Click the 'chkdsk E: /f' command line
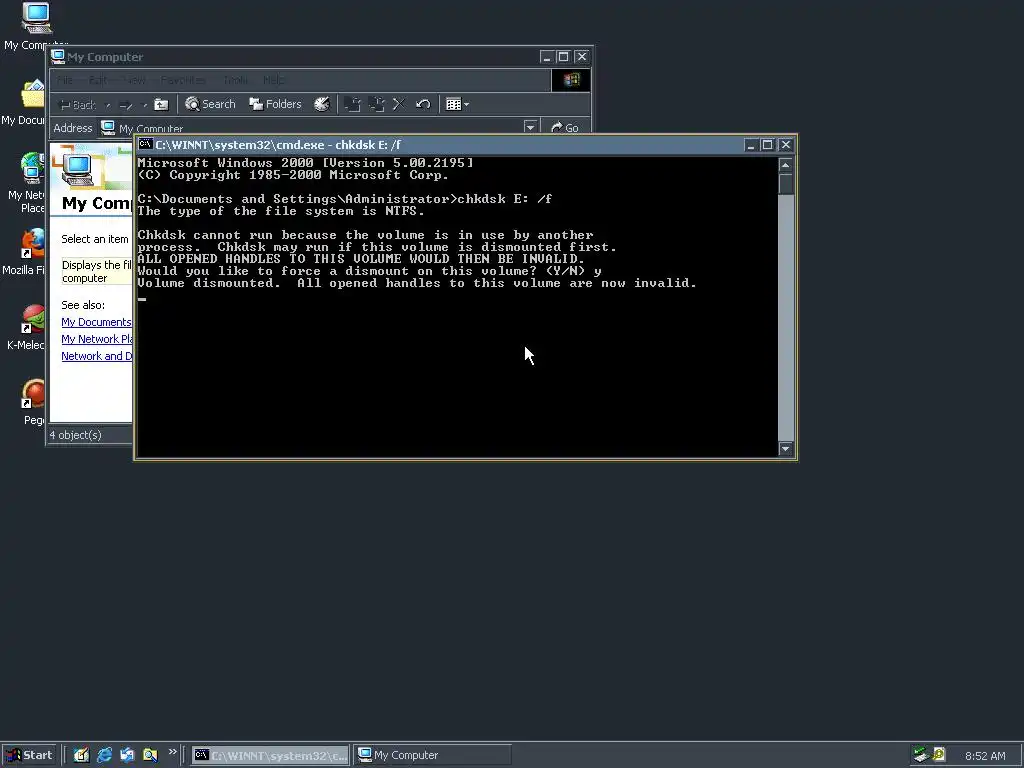 pos(505,199)
